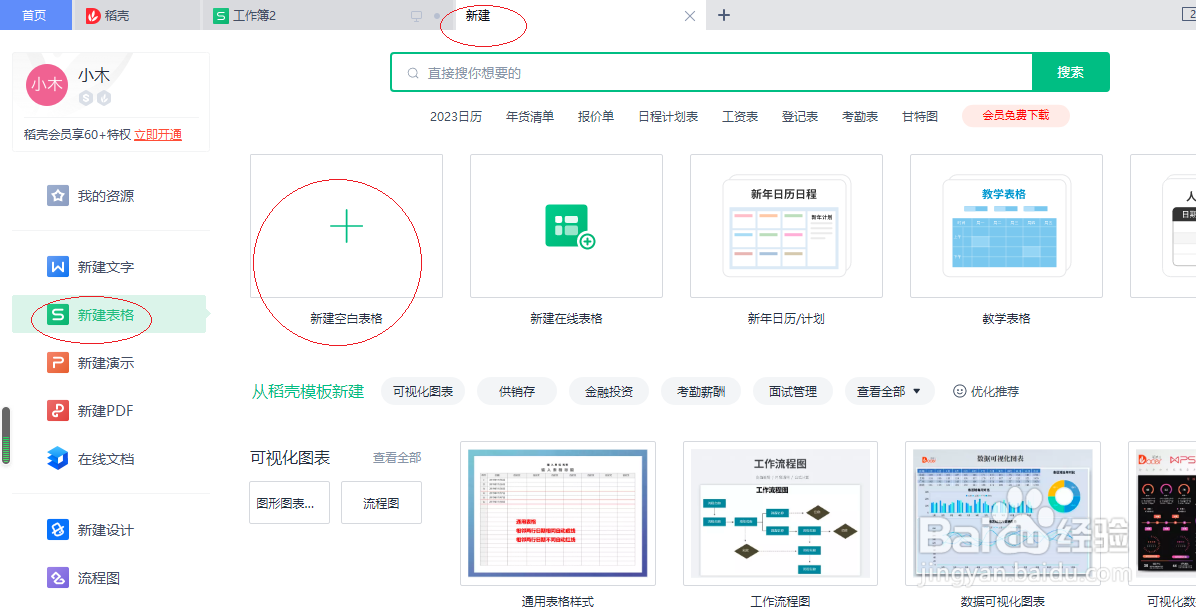Open the 我的资源 star icon
Image resolution: width=1196 pixels, height=614 pixels.
pyautogui.click(x=58, y=196)
